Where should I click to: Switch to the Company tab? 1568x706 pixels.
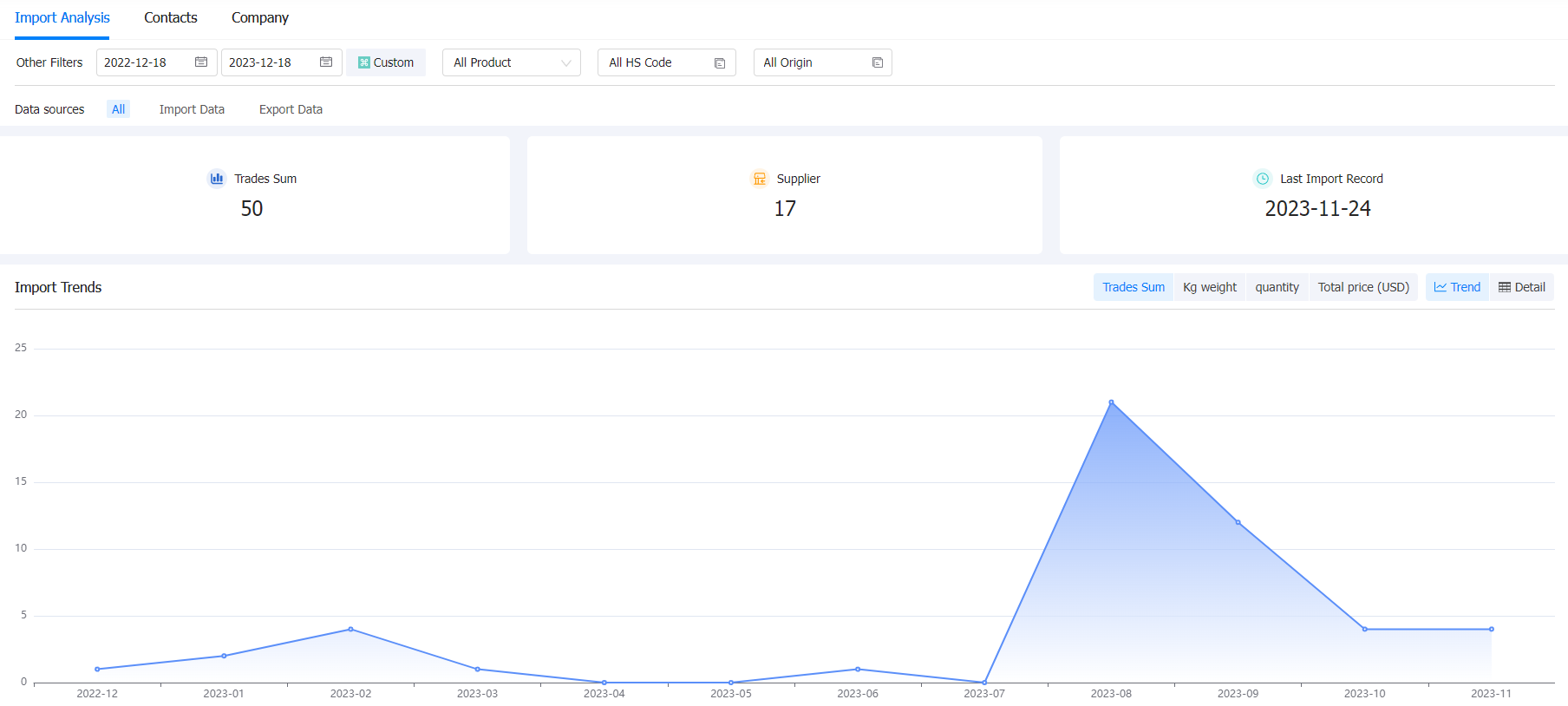coord(260,17)
